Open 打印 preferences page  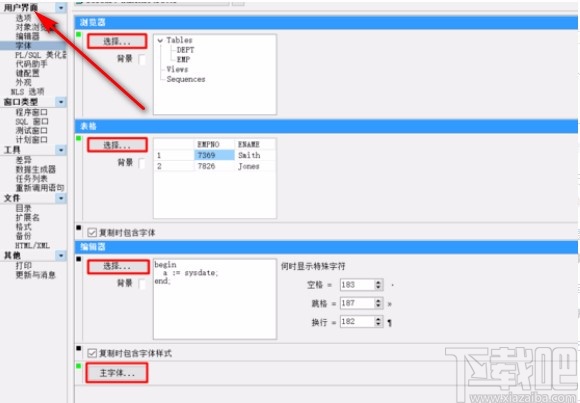coord(23,266)
